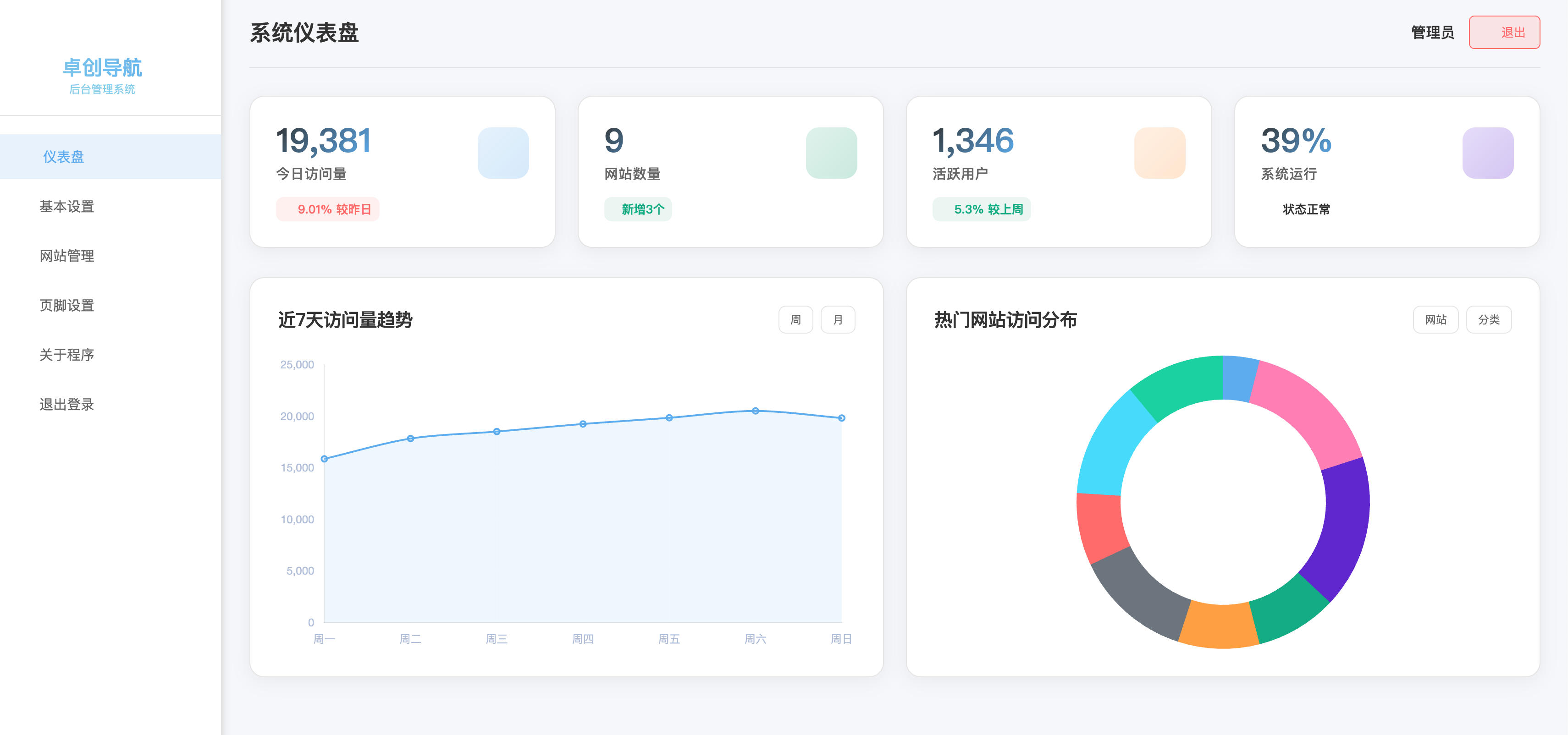Open 网站管理 from the sidebar
1568x735 pixels.
110,256
